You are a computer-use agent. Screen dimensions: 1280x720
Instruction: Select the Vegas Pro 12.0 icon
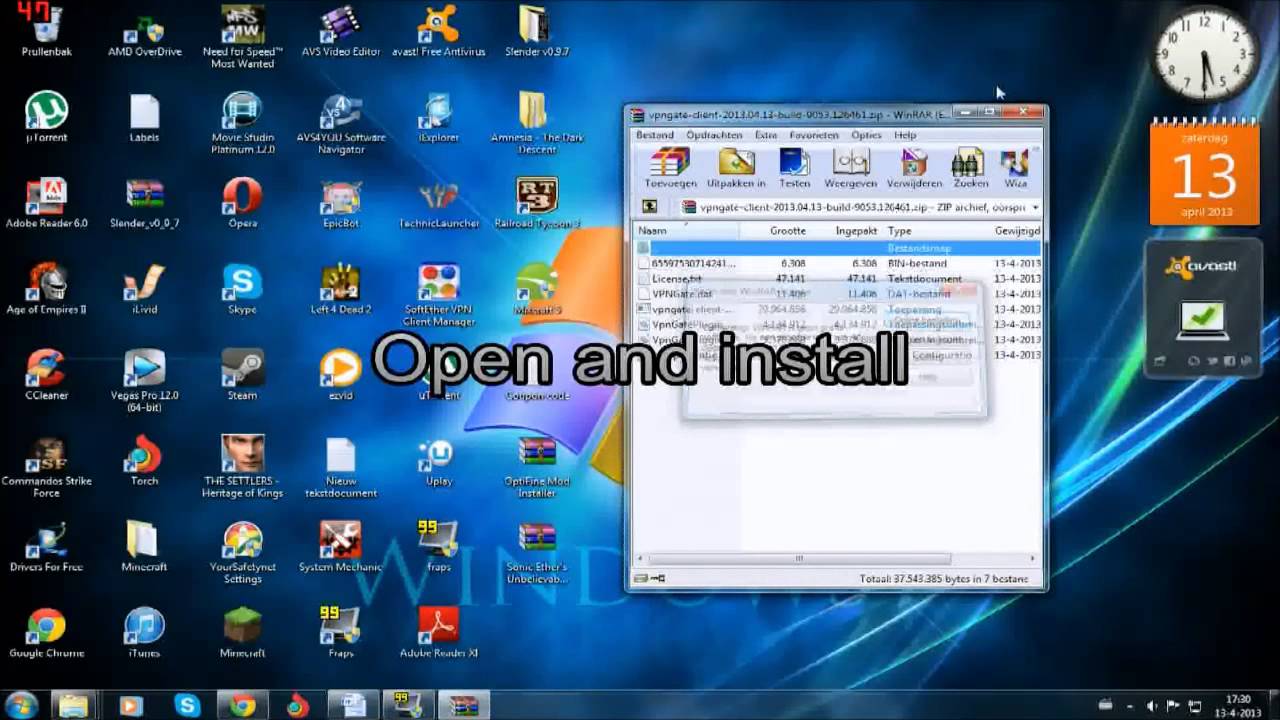tap(144, 381)
